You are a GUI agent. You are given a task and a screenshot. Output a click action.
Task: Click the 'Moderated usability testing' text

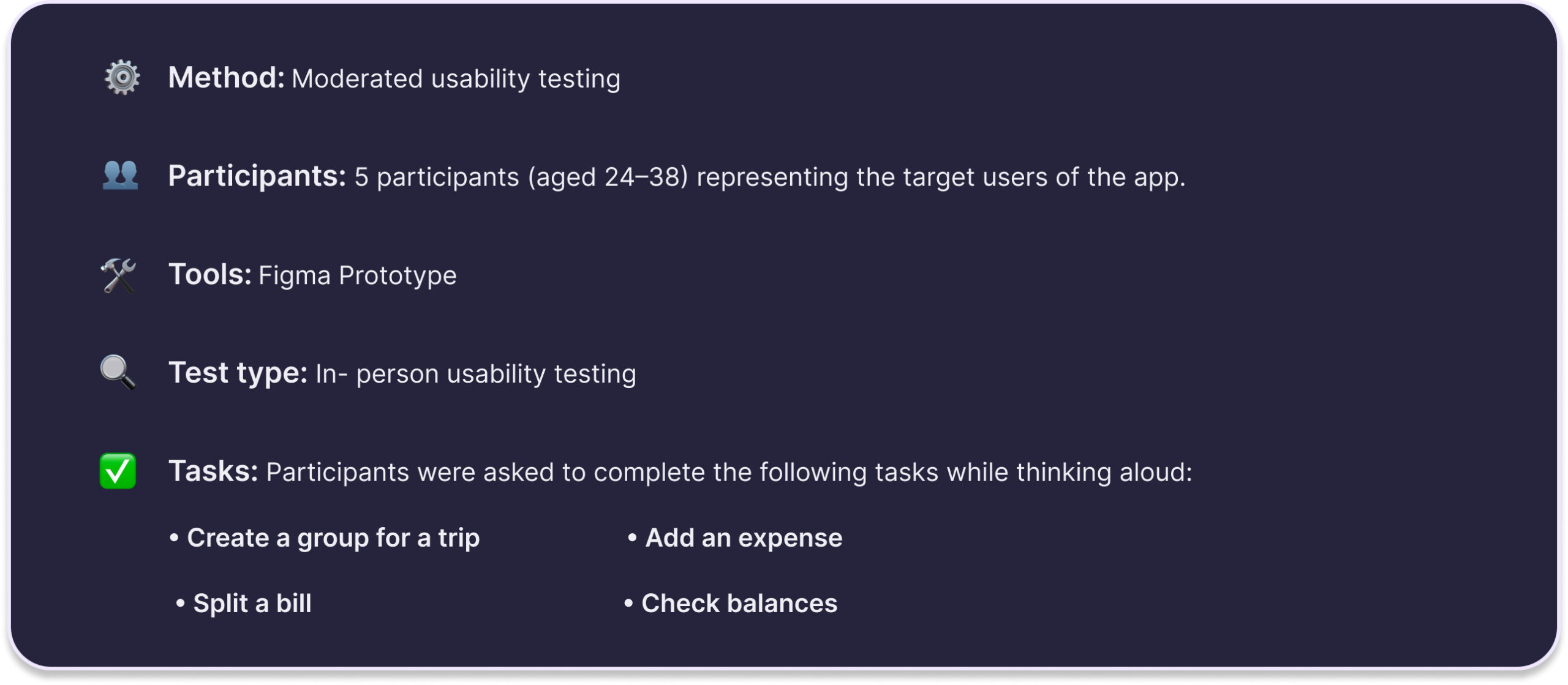tap(456, 79)
